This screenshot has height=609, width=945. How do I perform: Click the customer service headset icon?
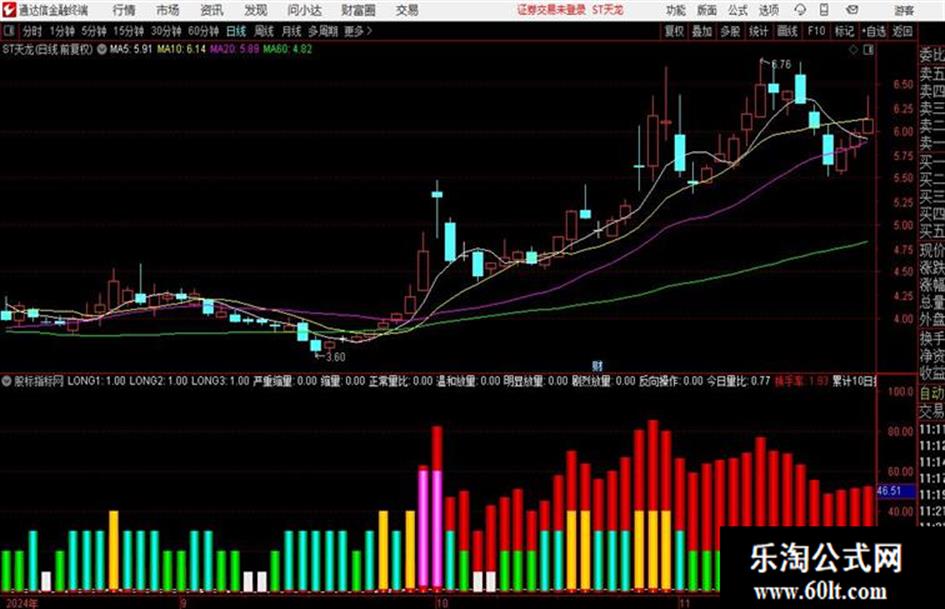(x=800, y=10)
